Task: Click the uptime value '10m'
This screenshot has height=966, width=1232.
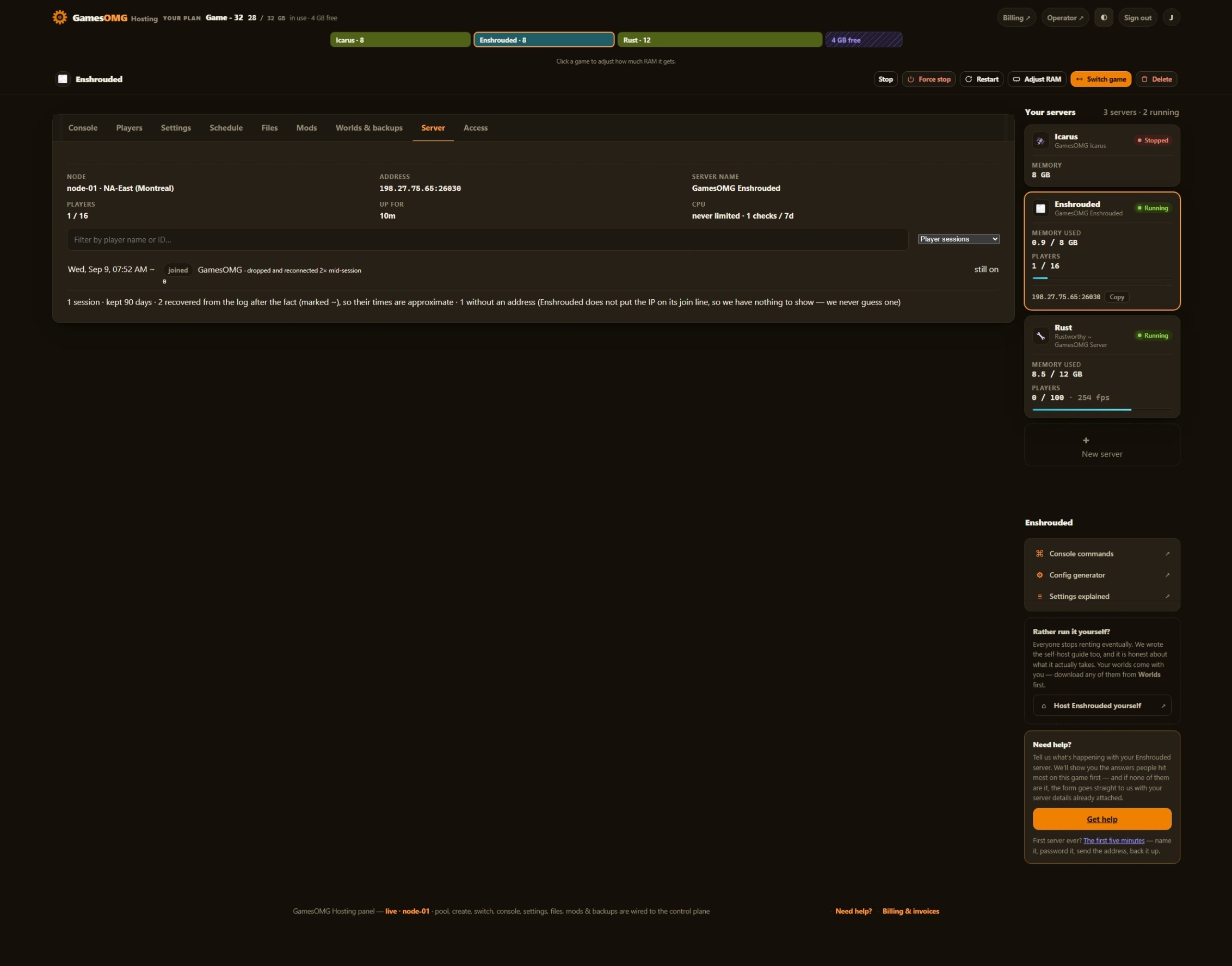Action: [x=387, y=216]
